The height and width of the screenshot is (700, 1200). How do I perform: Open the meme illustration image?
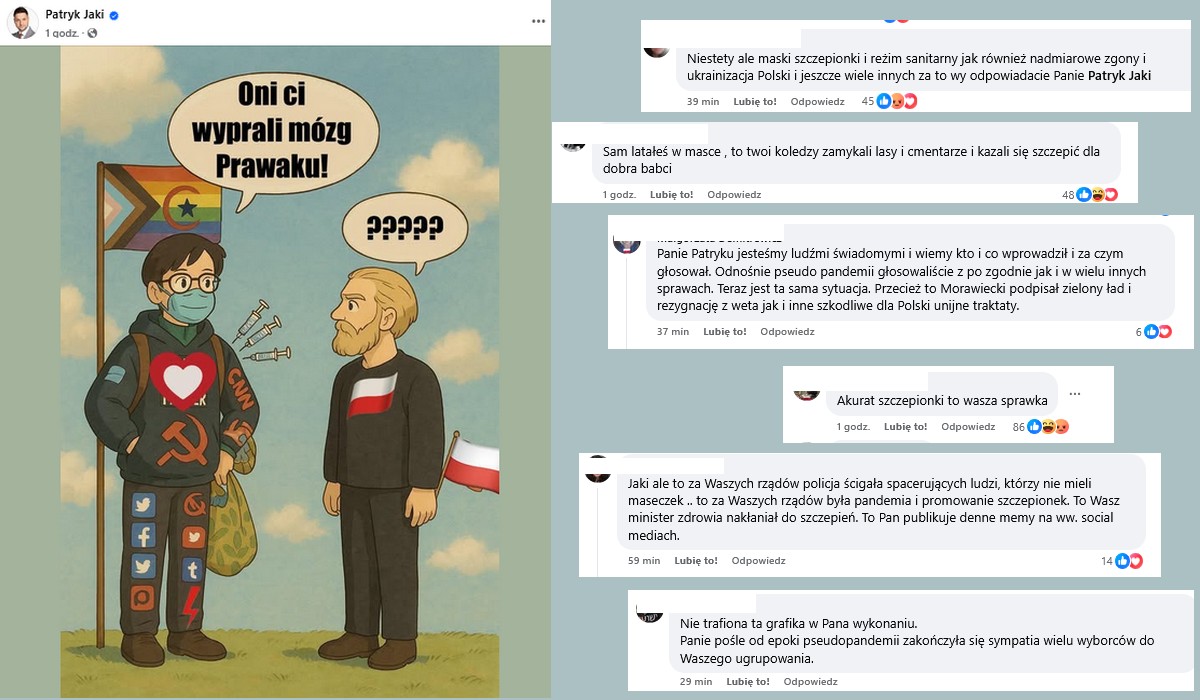click(x=280, y=371)
